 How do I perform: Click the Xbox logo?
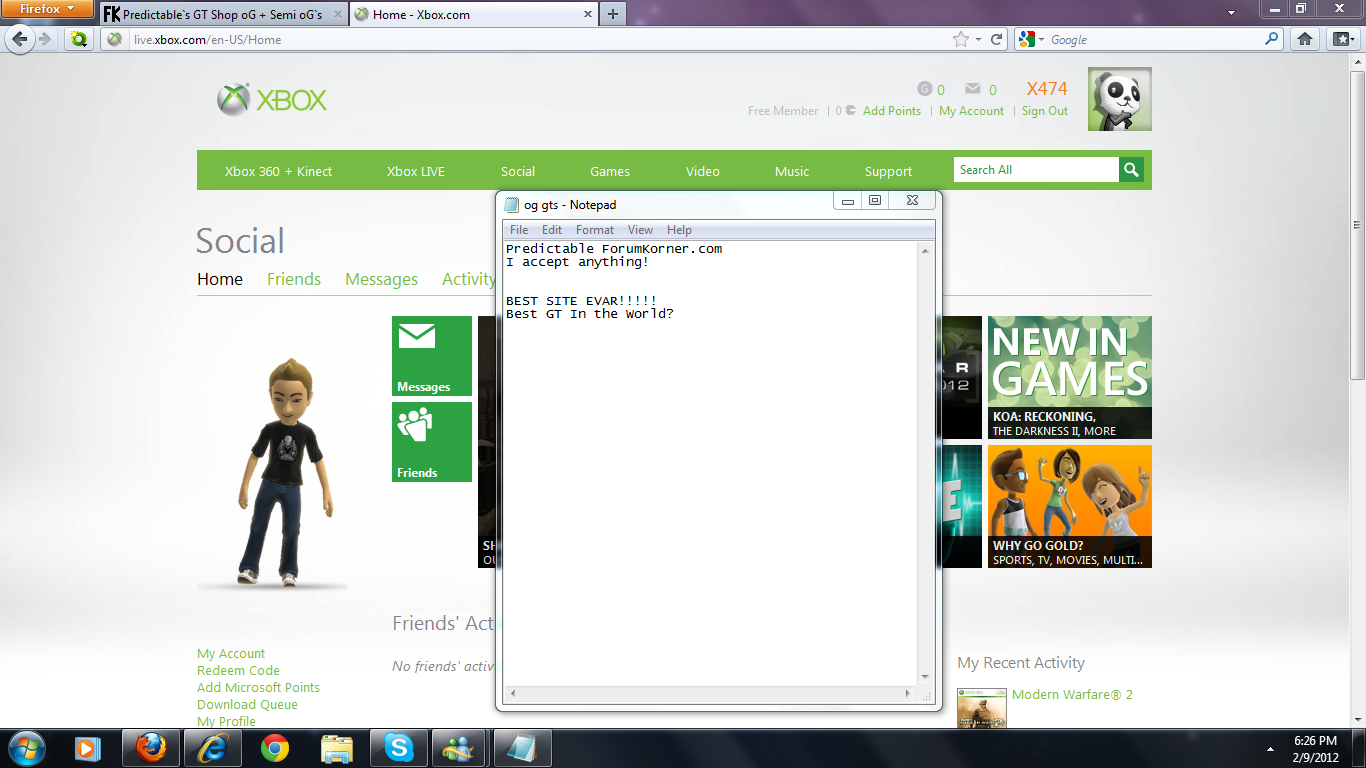(272, 100)
